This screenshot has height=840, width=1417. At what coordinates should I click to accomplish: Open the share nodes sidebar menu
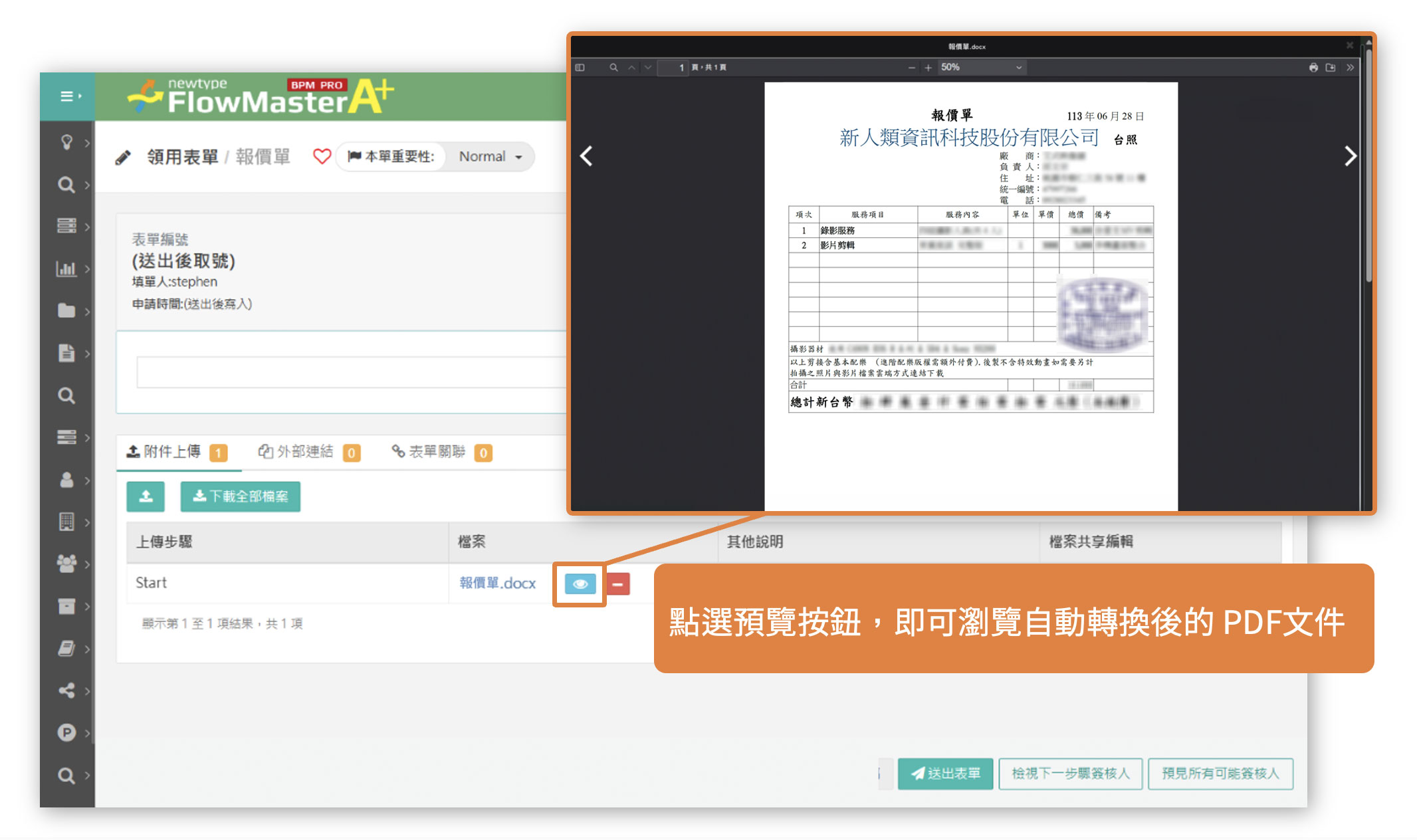click(x=66, y=690)
